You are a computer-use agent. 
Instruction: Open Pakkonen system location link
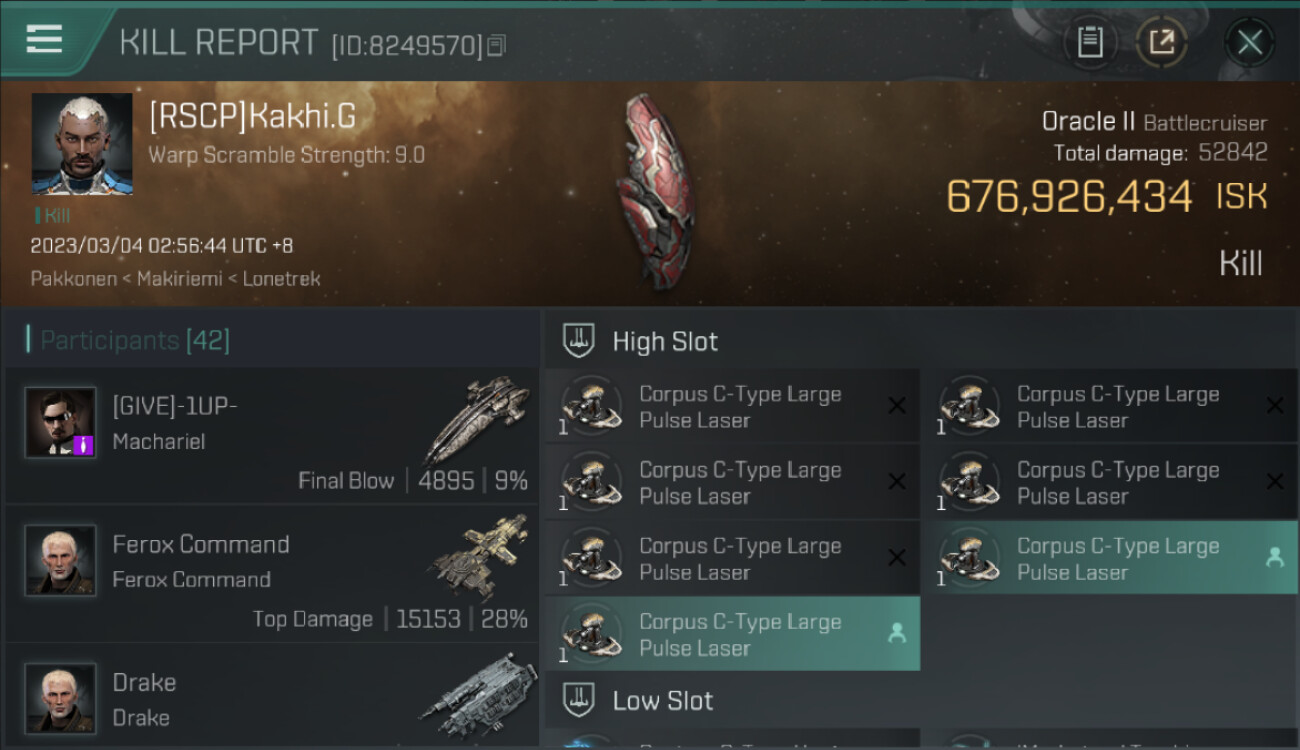(73, 279)
